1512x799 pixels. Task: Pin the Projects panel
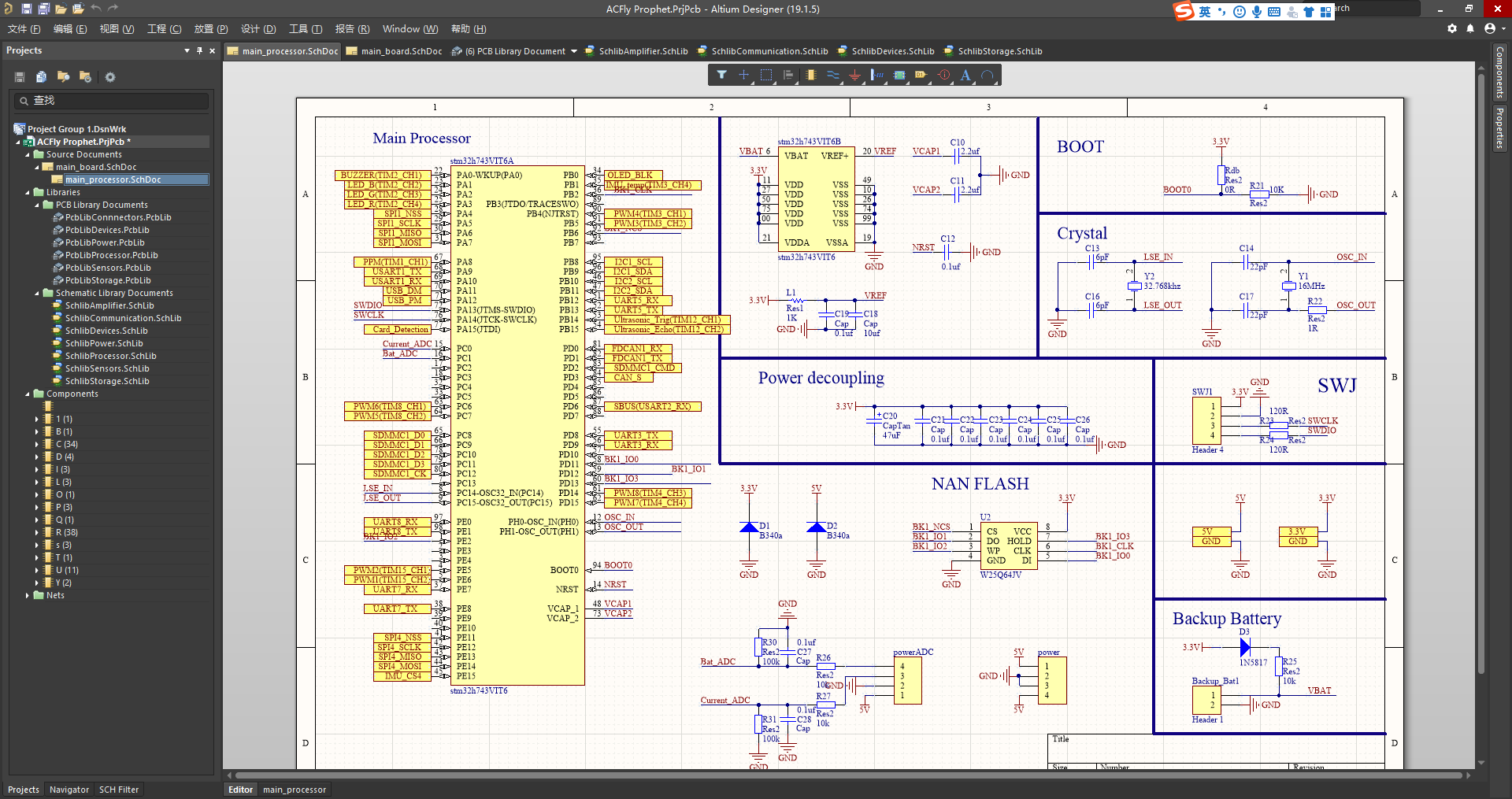point(199,50)
